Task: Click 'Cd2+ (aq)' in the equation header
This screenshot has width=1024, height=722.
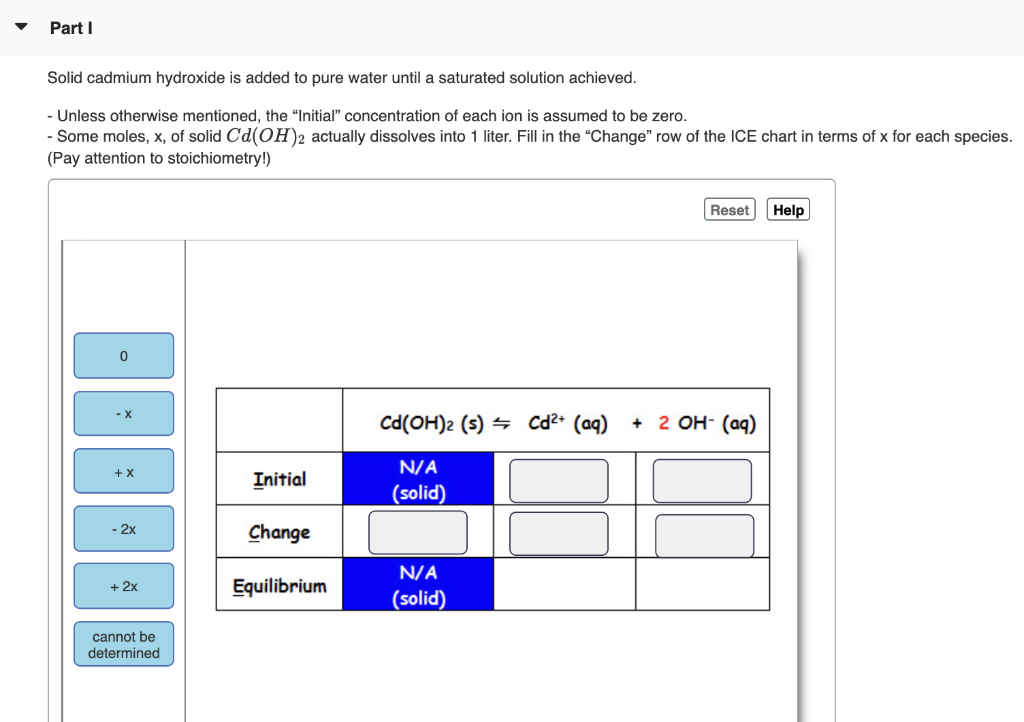Action: 568,423
